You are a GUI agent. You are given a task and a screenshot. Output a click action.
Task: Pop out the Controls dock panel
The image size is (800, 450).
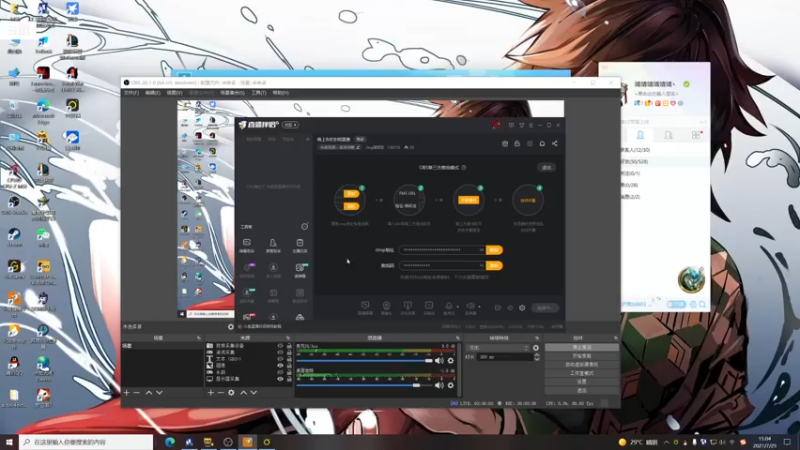coord(616,338)
